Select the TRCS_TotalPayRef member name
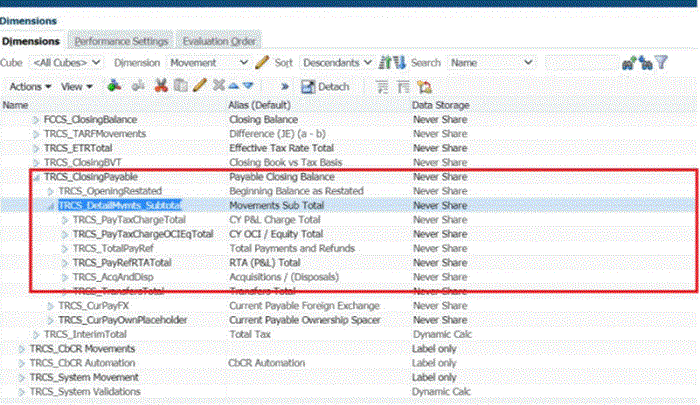 click(113, 248)
